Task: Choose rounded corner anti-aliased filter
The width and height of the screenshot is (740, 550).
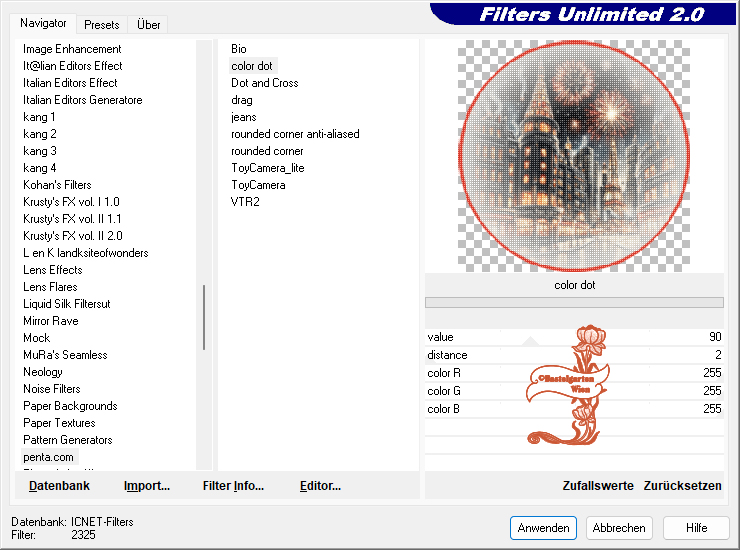Action: [x=295, y=134]
